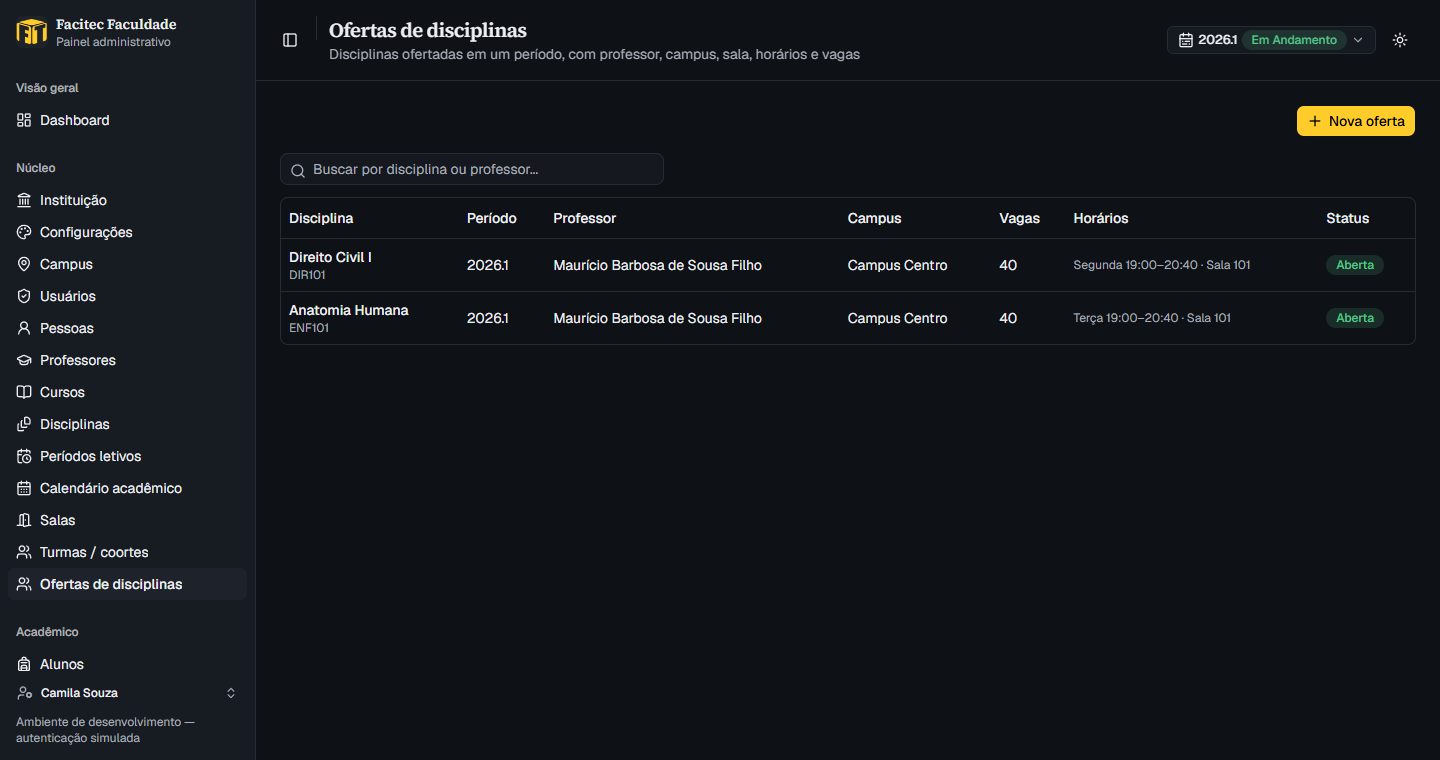Click the Turmas / coortes people icon
This screenshot has width=1440, height=760.
pos(24,552)
